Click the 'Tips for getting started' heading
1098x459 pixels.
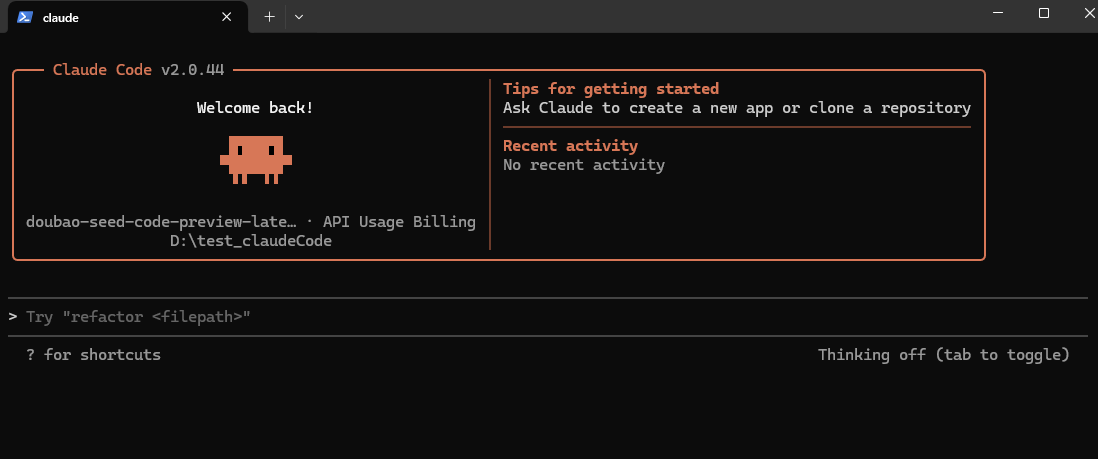click(610, 89)
